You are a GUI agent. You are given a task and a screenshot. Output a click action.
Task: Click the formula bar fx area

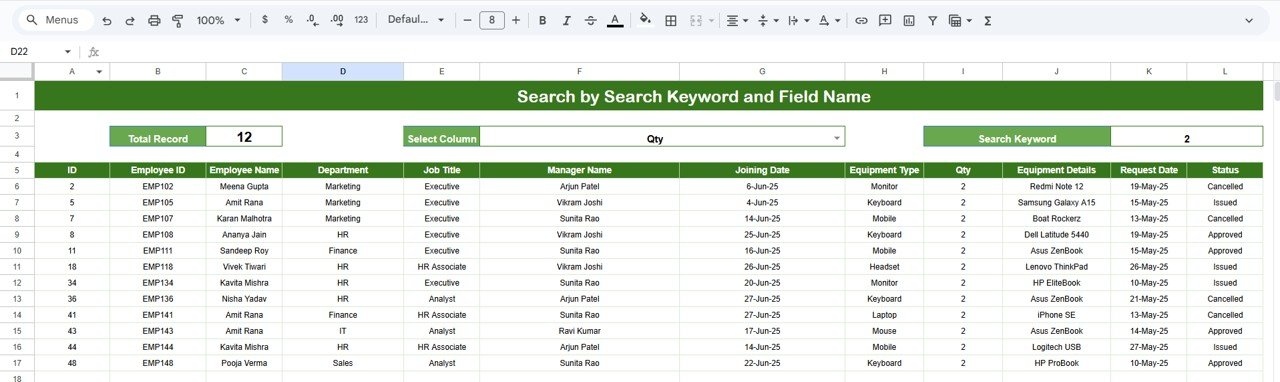click(94, 52)
